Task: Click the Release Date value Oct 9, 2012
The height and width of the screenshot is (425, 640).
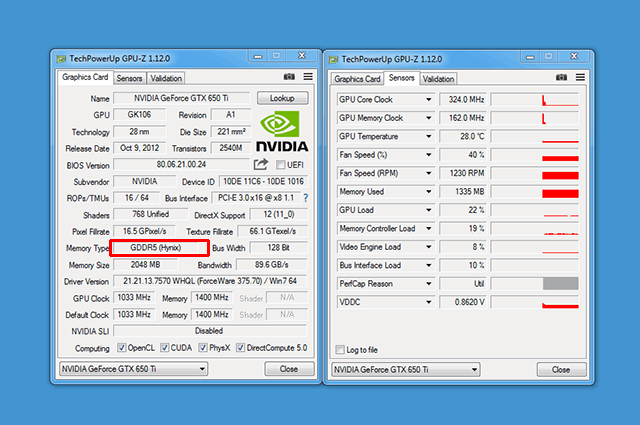Action: [x=139, y=148]
